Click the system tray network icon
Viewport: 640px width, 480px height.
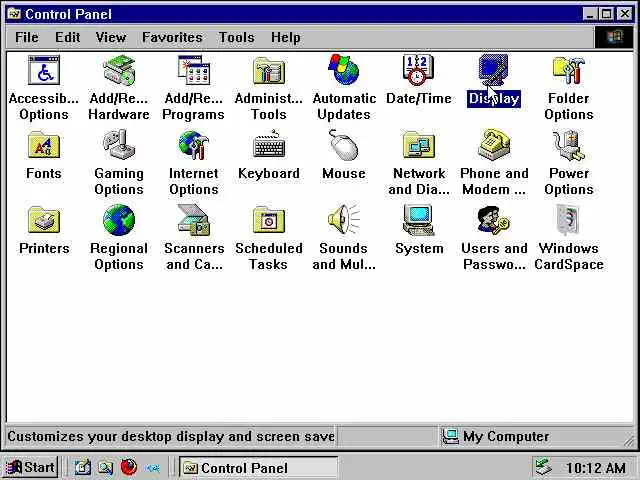[544, 467]
